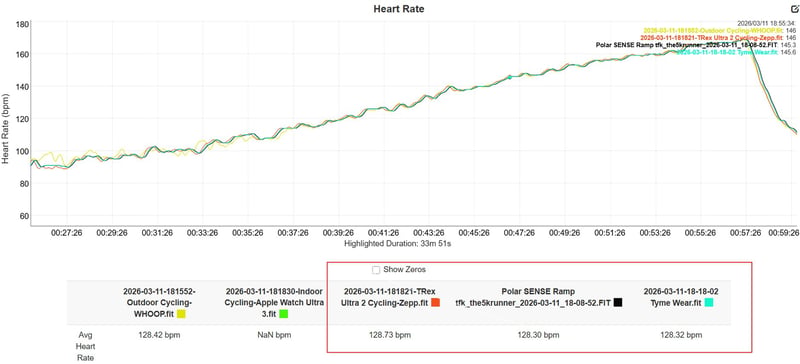
Task: Select the Indoor Cycling-Apple Watch Ultra 3.fit header
Action: click(274, 303)
